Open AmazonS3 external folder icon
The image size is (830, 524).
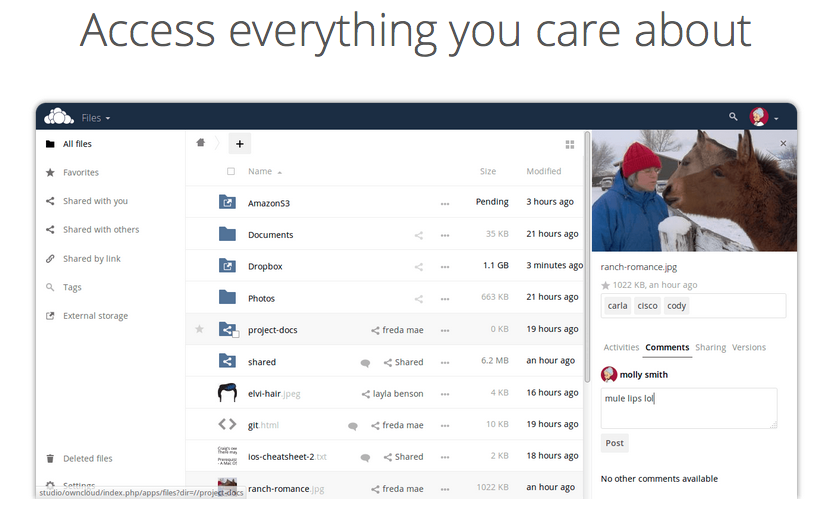coord(227,202)
